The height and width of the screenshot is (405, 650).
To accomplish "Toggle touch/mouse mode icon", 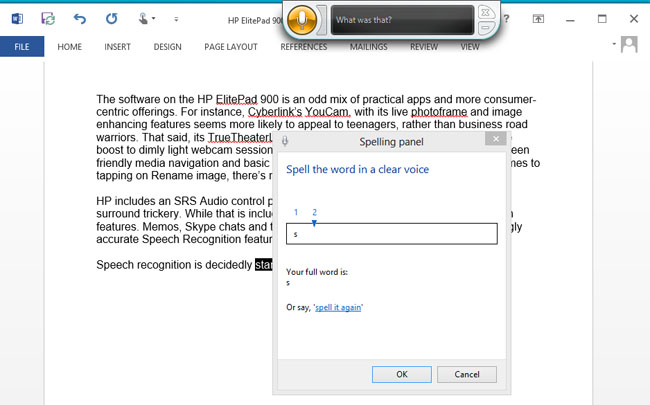I will pyautogui.click(x=143, y=19).
